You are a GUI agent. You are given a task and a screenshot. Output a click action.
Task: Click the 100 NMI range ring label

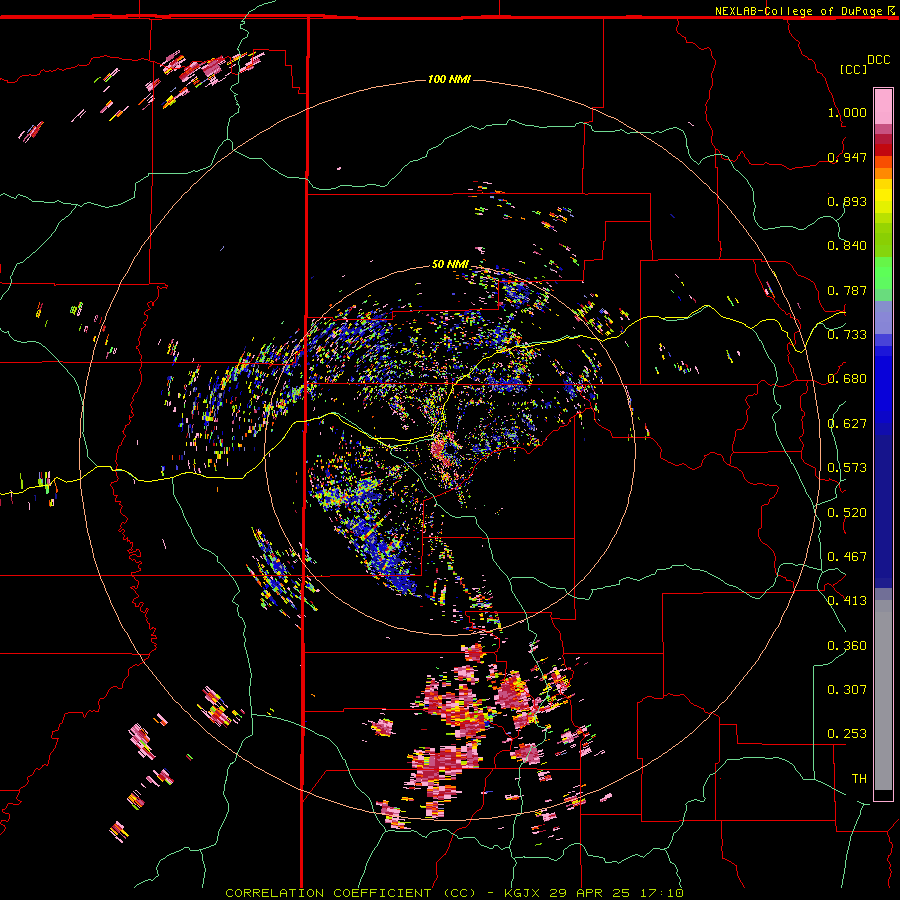(449, 79)
